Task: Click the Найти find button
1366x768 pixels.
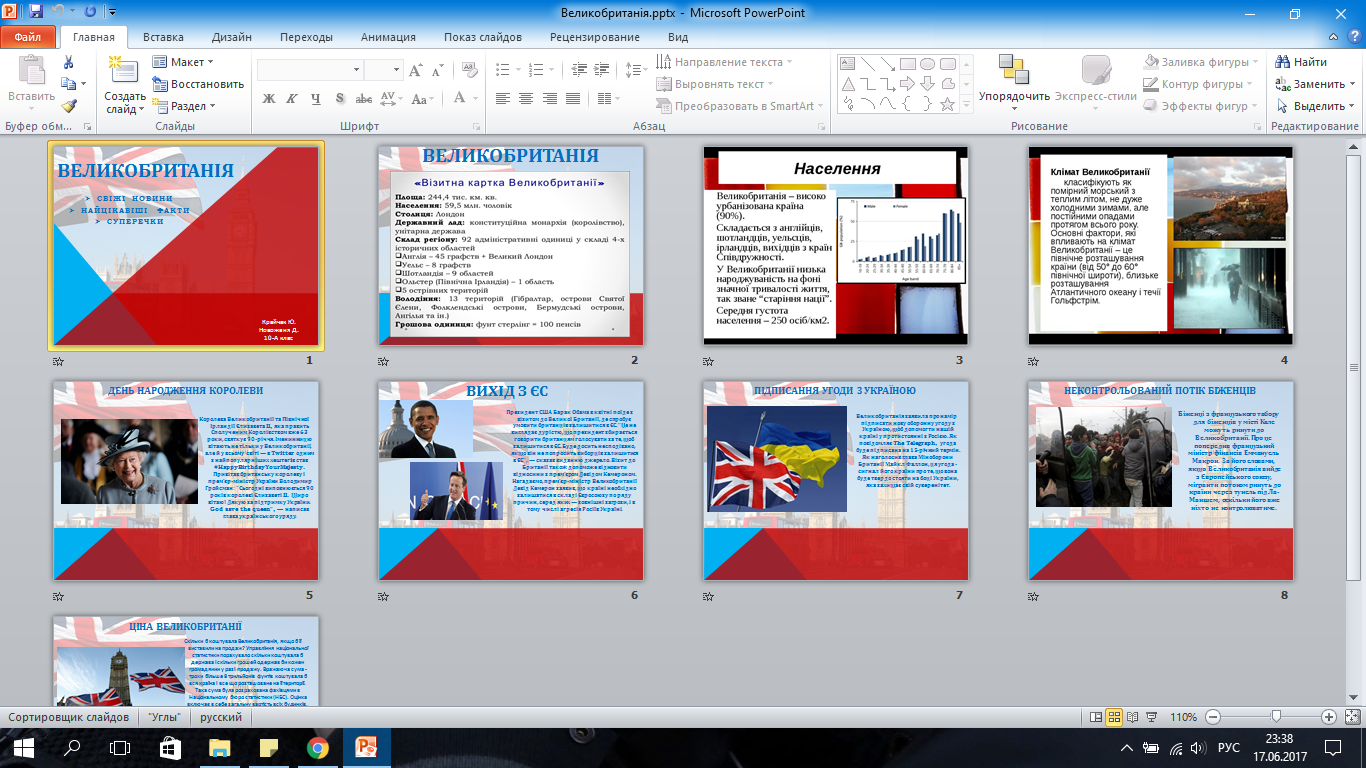Action: tap(1303, 62)
